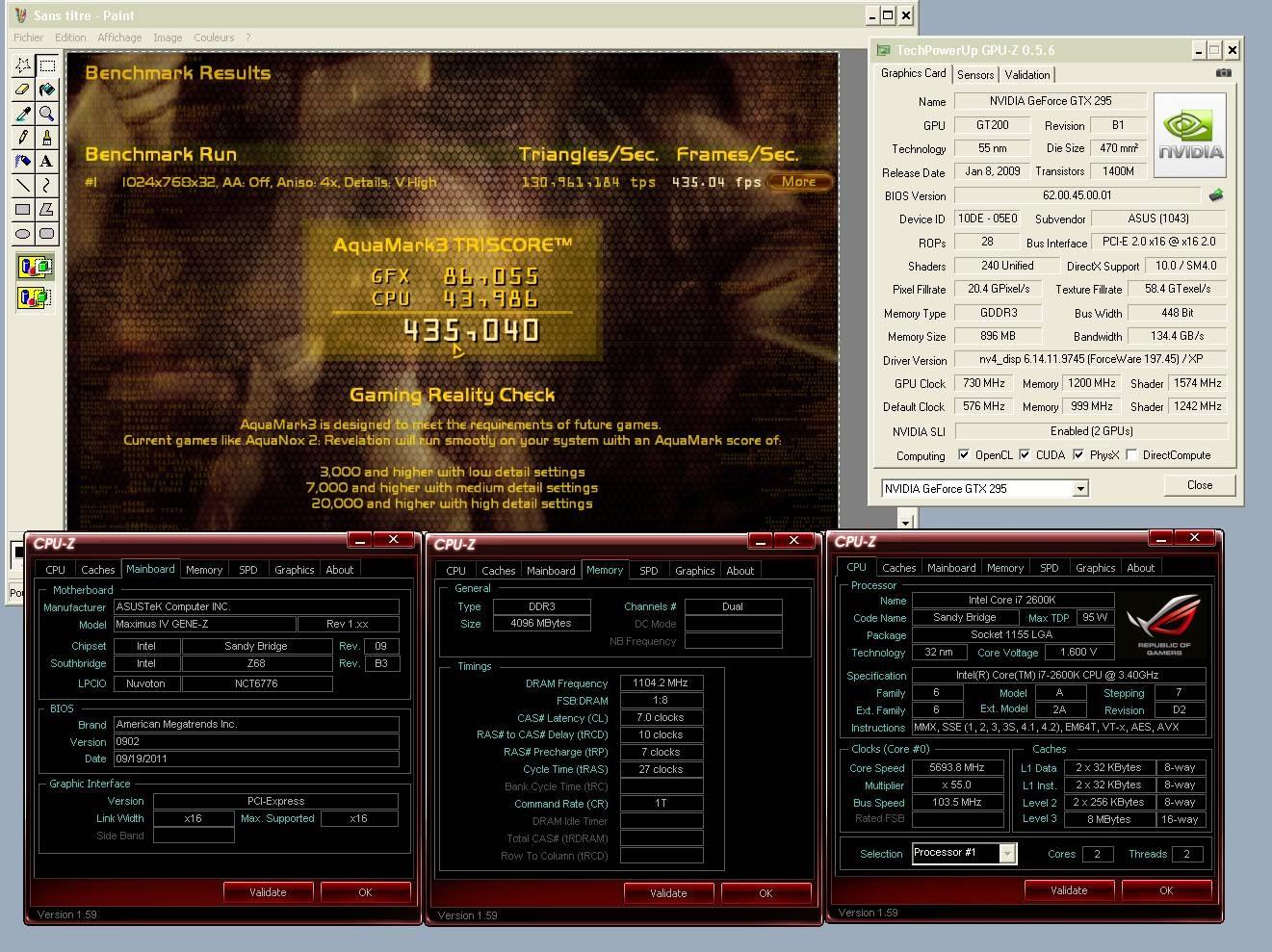The image size is (1272, 952).
Task: Click the Paint title bar application icon
Action: click(x=20, y=15)
